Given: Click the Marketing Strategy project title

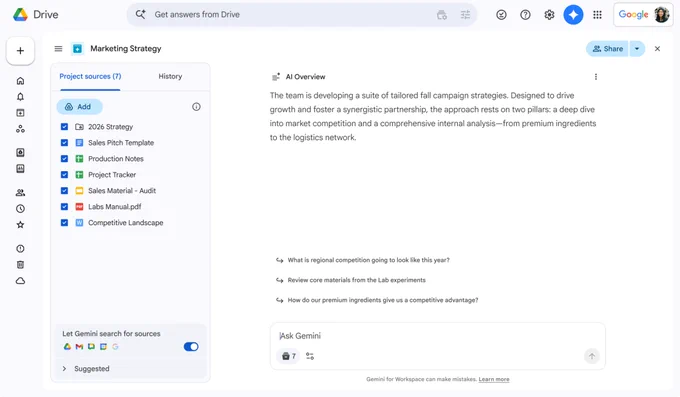Looking at the screenshot, I should [126, 49].
